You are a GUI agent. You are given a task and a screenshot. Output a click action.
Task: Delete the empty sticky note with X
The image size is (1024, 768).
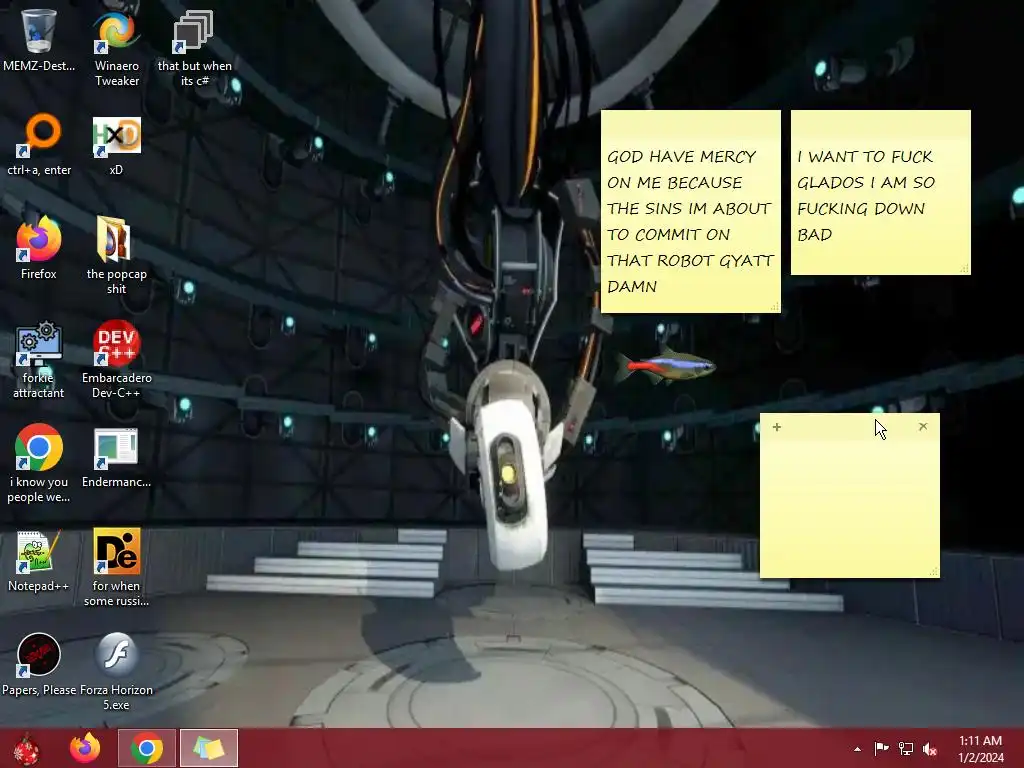[923, 426]
